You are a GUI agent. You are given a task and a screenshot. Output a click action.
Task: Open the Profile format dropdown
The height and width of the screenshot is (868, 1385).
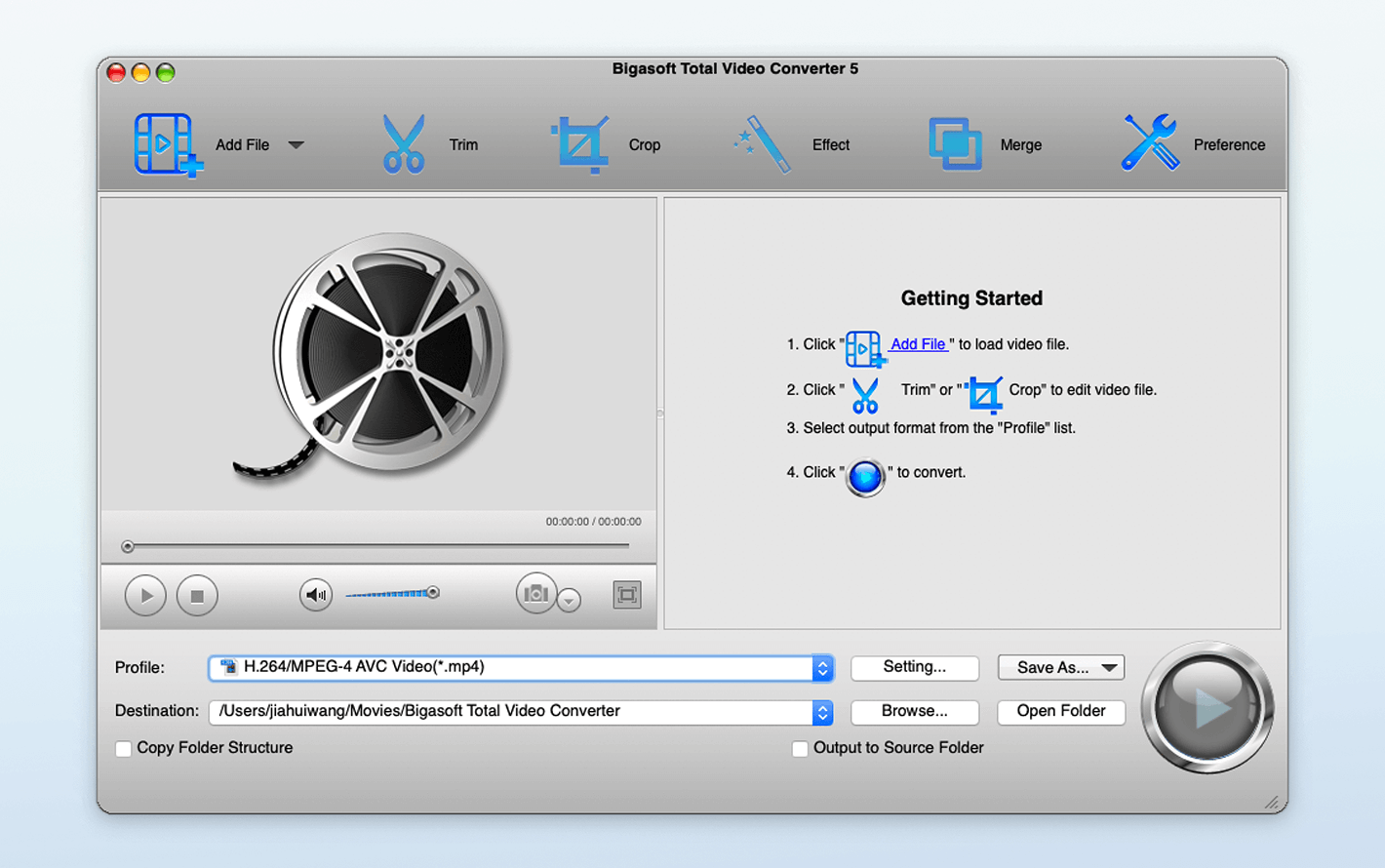(822, 668)
